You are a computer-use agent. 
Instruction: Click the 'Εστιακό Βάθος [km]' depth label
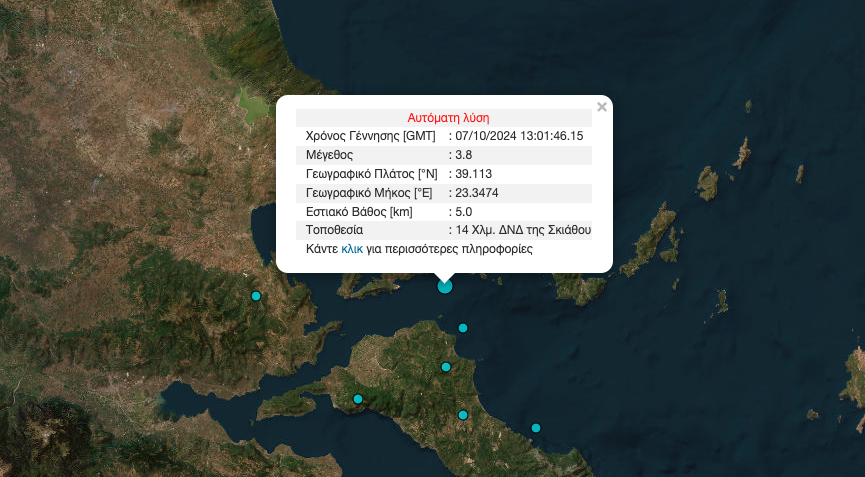pyautogui.click(x=359, y=211)
